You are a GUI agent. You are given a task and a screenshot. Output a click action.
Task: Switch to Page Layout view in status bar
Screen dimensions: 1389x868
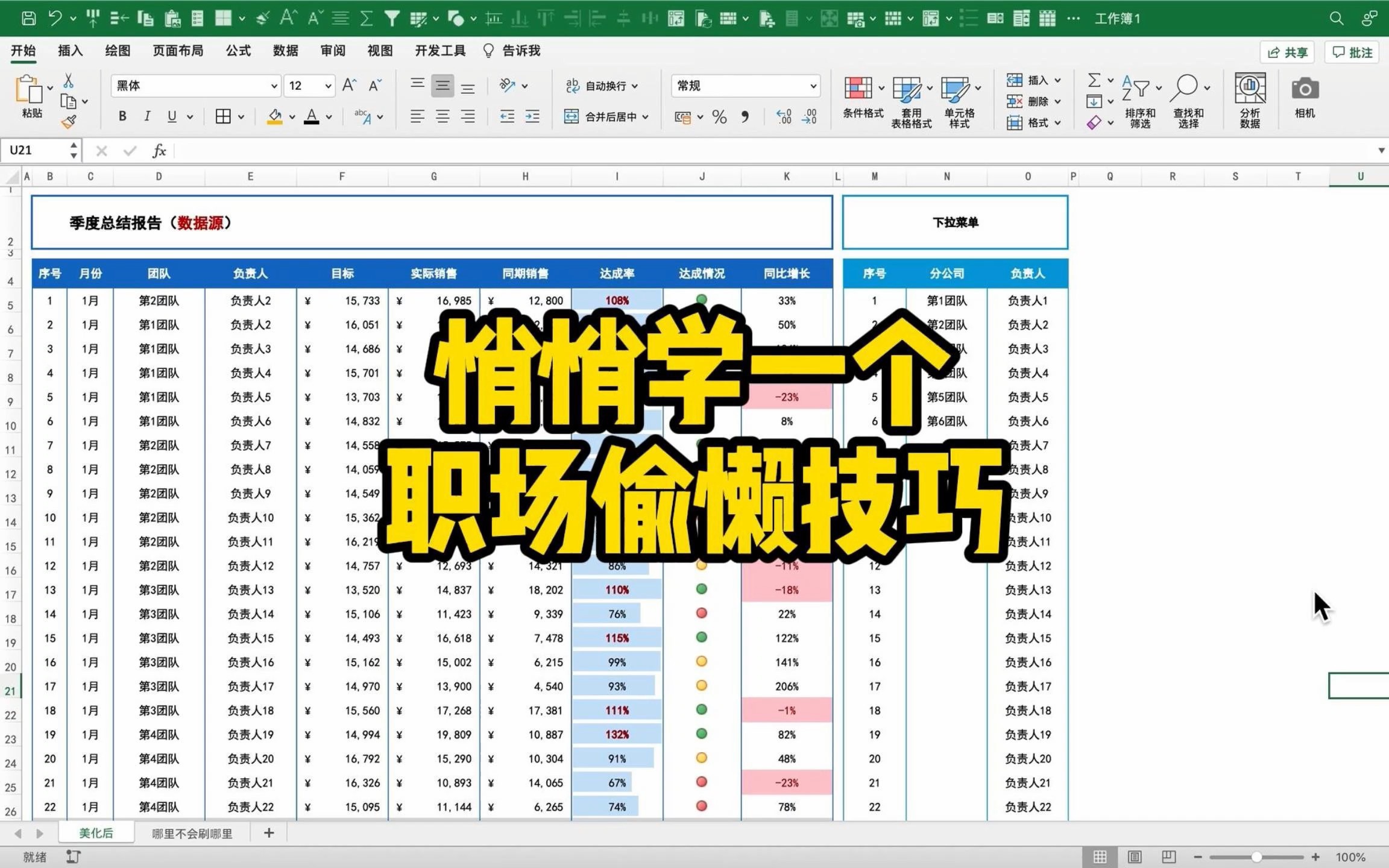click(x=1134, y=857)
